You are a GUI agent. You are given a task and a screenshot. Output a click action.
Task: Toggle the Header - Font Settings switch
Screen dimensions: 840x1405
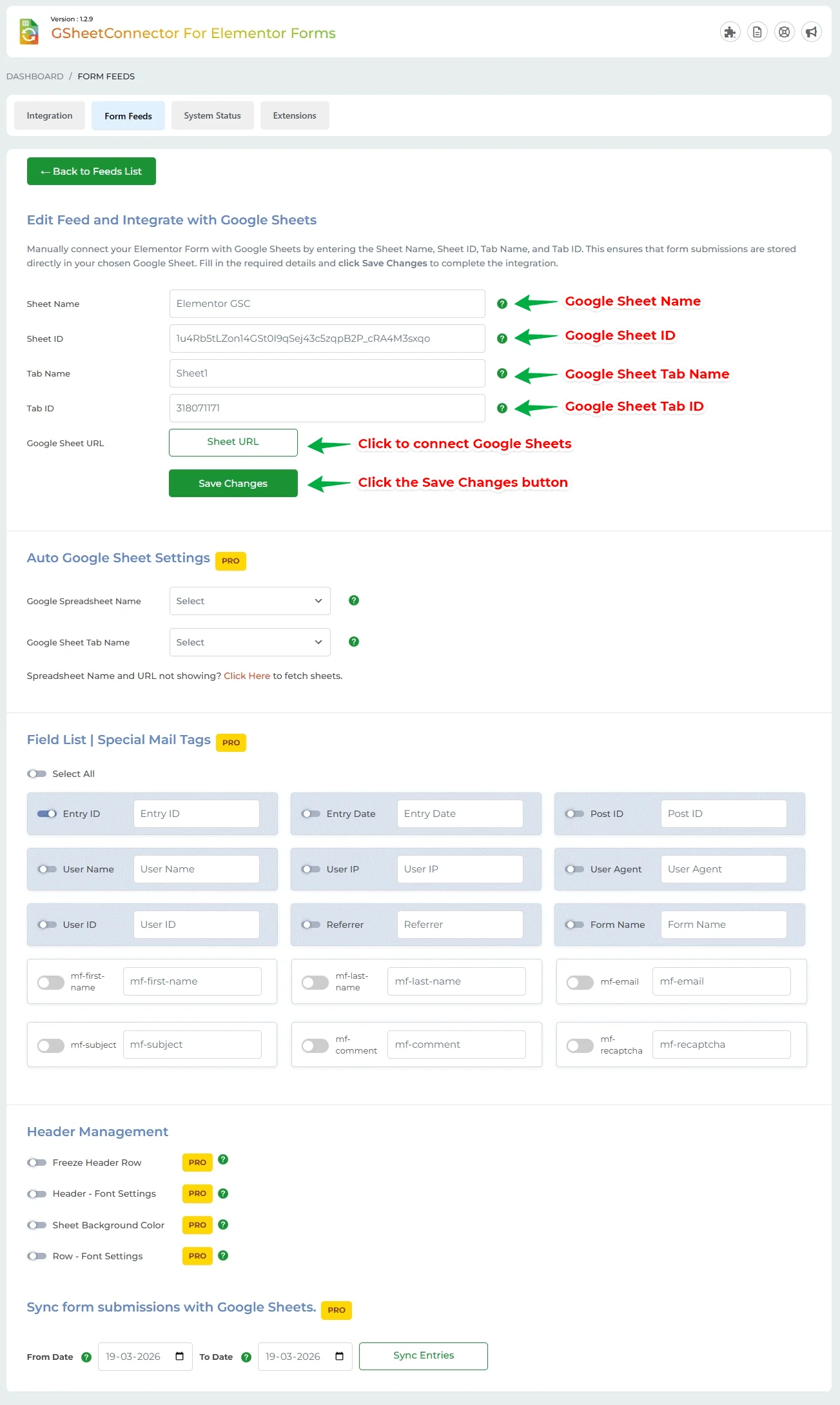click(37, 1194)
